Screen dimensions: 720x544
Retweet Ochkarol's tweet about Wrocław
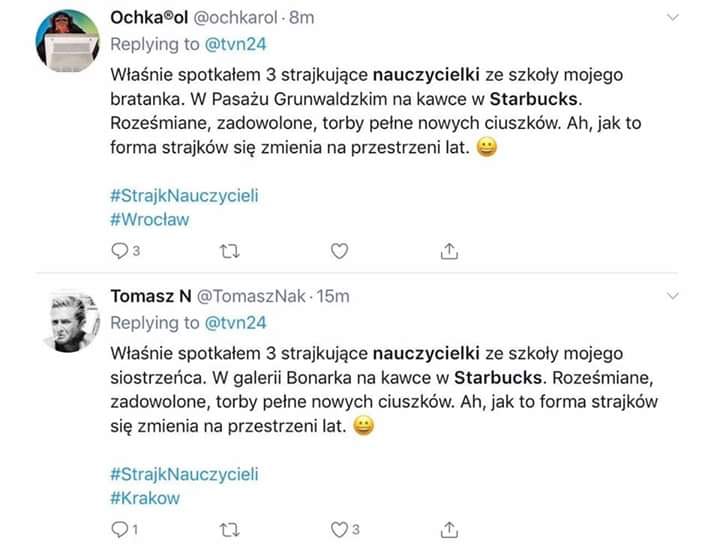[x=229, y=251]
